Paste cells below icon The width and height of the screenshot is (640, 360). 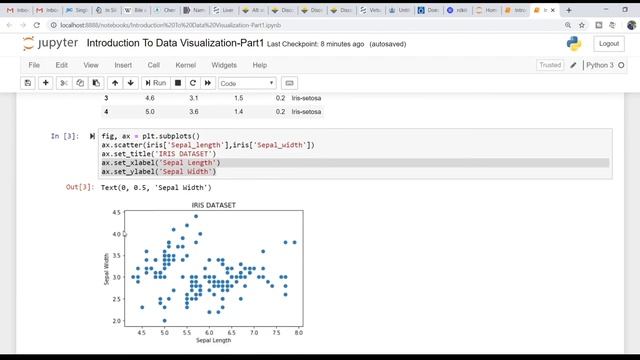pyautogui.click(x=96, y=83)
